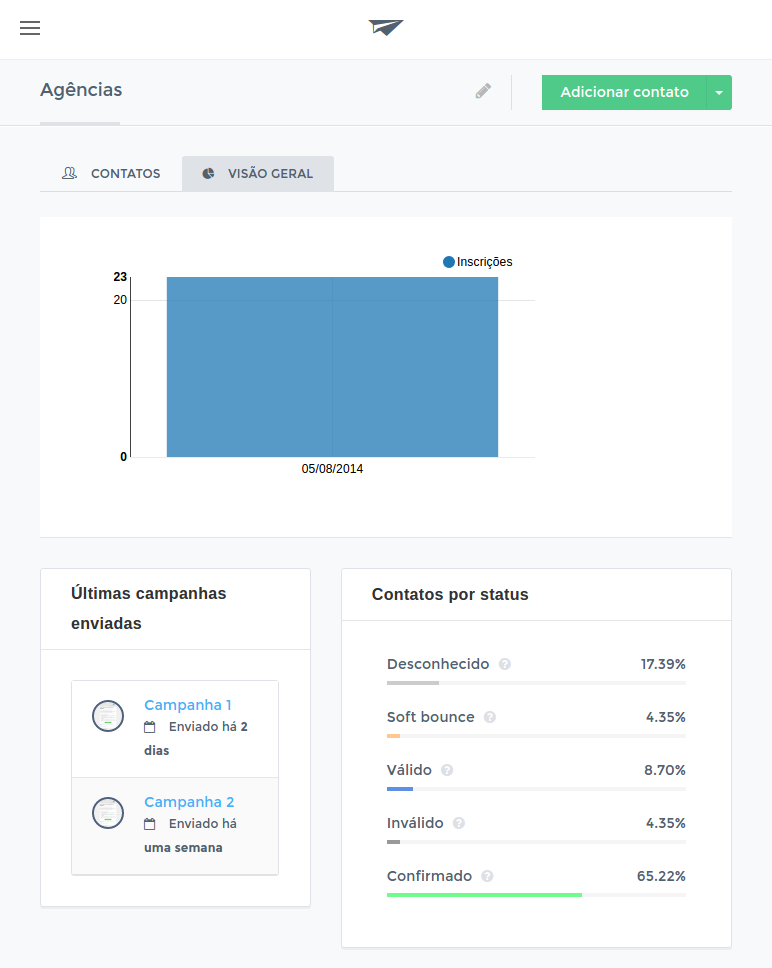Click 'Enviado há uma semana' text
772x968 pixels.
tap(191, 836)
